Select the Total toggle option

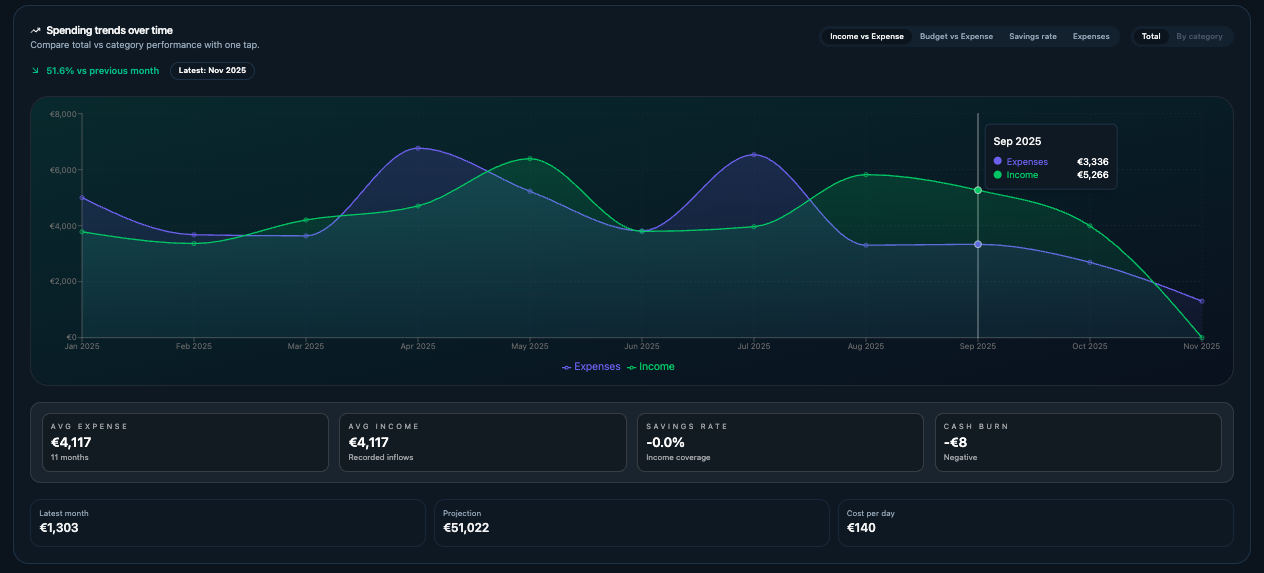(1151, 37)
